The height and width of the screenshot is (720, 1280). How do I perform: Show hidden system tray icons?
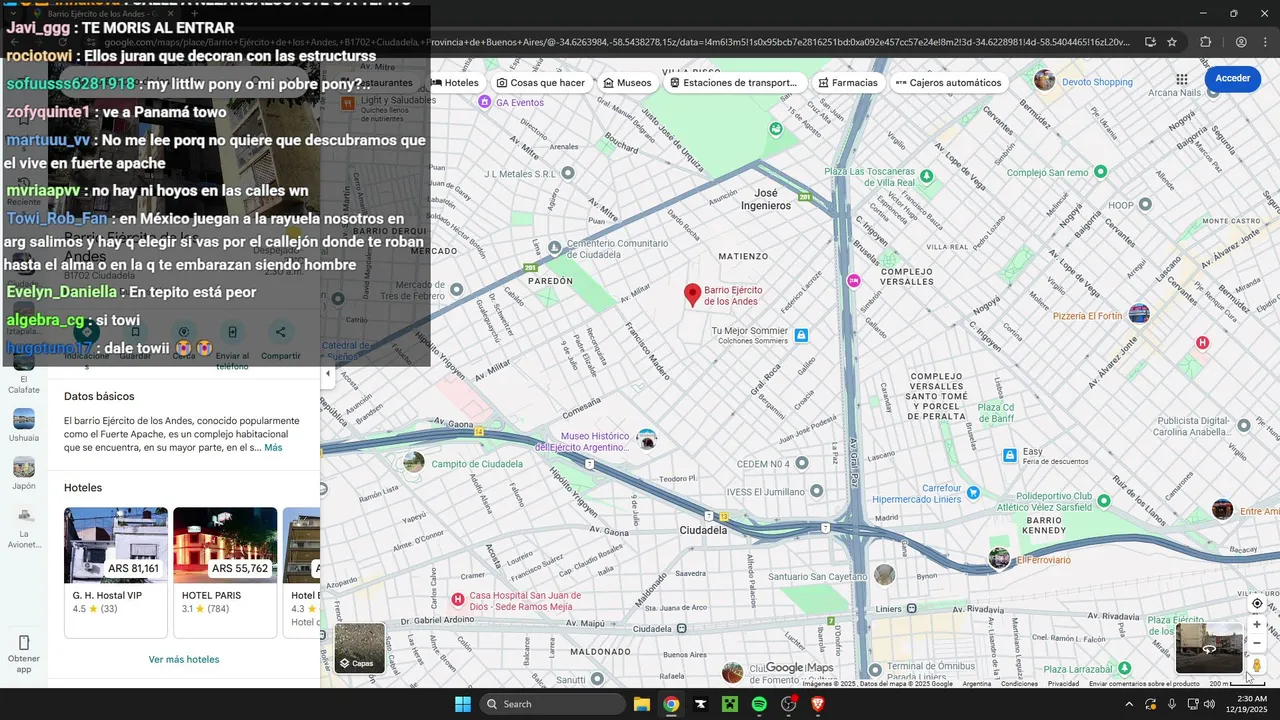coord(1129,704)
